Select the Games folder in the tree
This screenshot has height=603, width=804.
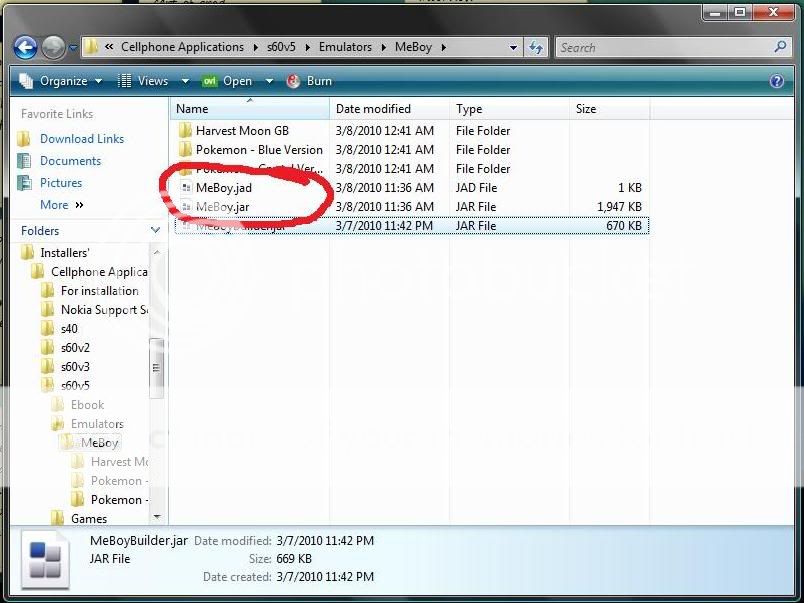(x=89, y=518)
